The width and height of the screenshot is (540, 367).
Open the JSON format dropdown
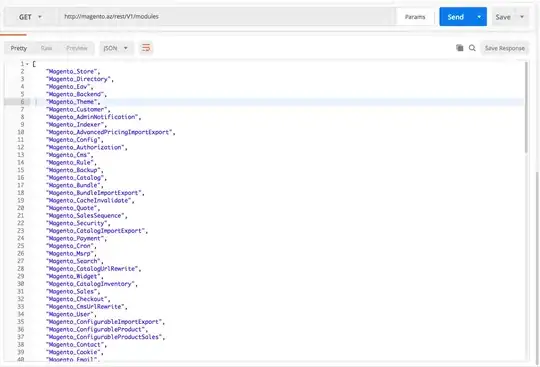pos(116,48)
